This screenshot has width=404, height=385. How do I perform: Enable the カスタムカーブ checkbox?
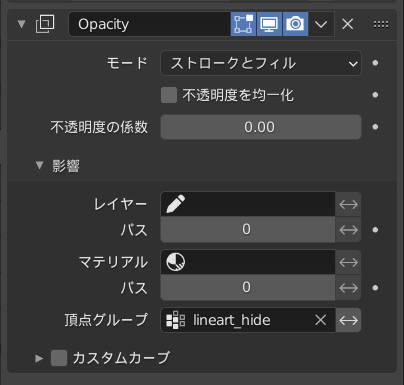coord(59,358)
